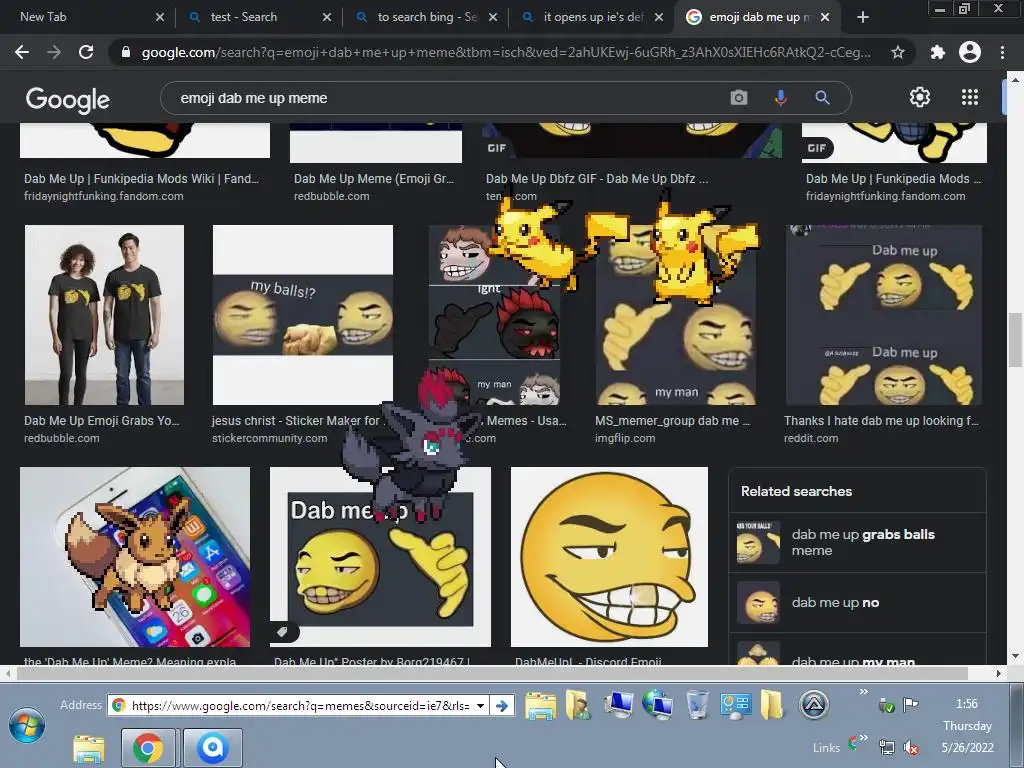Open the Action Center flag tray icon
This screenshot has width=1024, height=768.
point(910,704)
